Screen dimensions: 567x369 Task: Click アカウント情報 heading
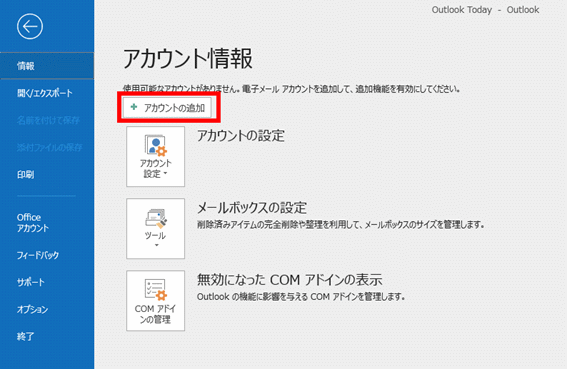click(x=188, y=58)
